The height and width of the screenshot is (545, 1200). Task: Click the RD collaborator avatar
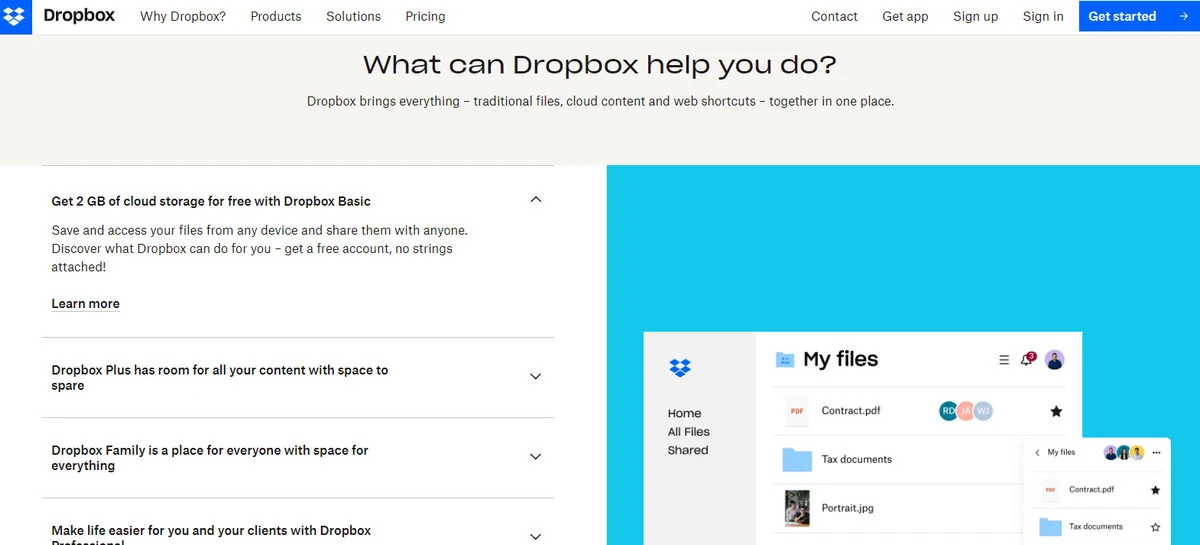click(949, 411)
